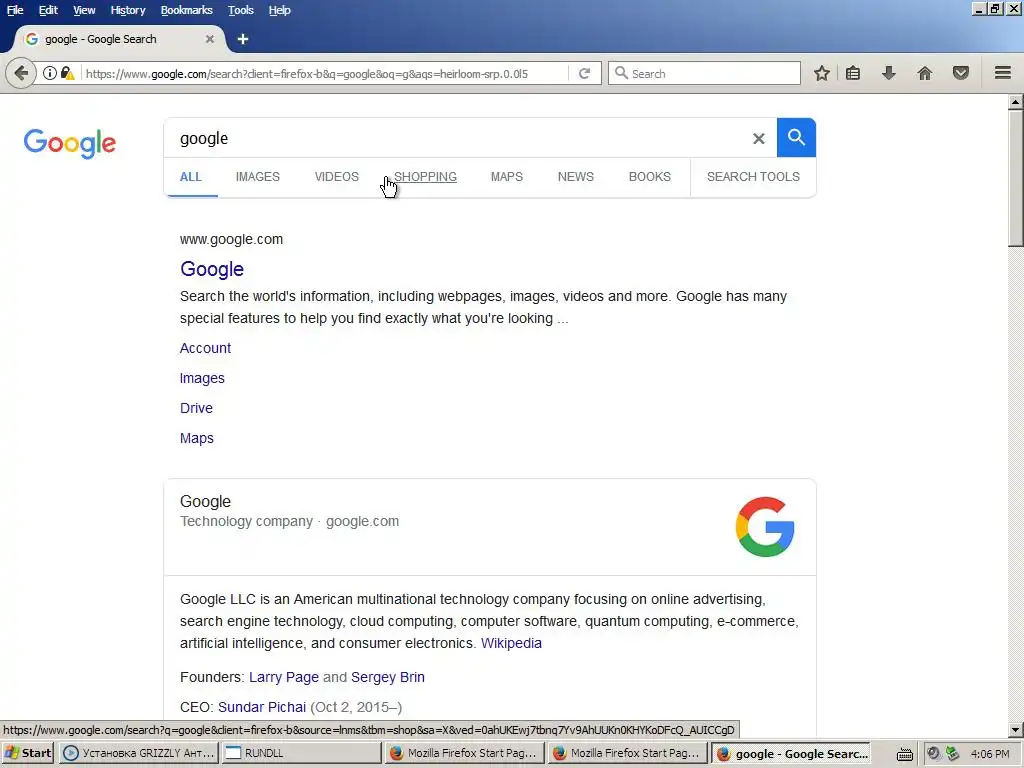Open the Firefox hamburger menu
This screenshot has height=768, width=1024.
pos(1003,73)
